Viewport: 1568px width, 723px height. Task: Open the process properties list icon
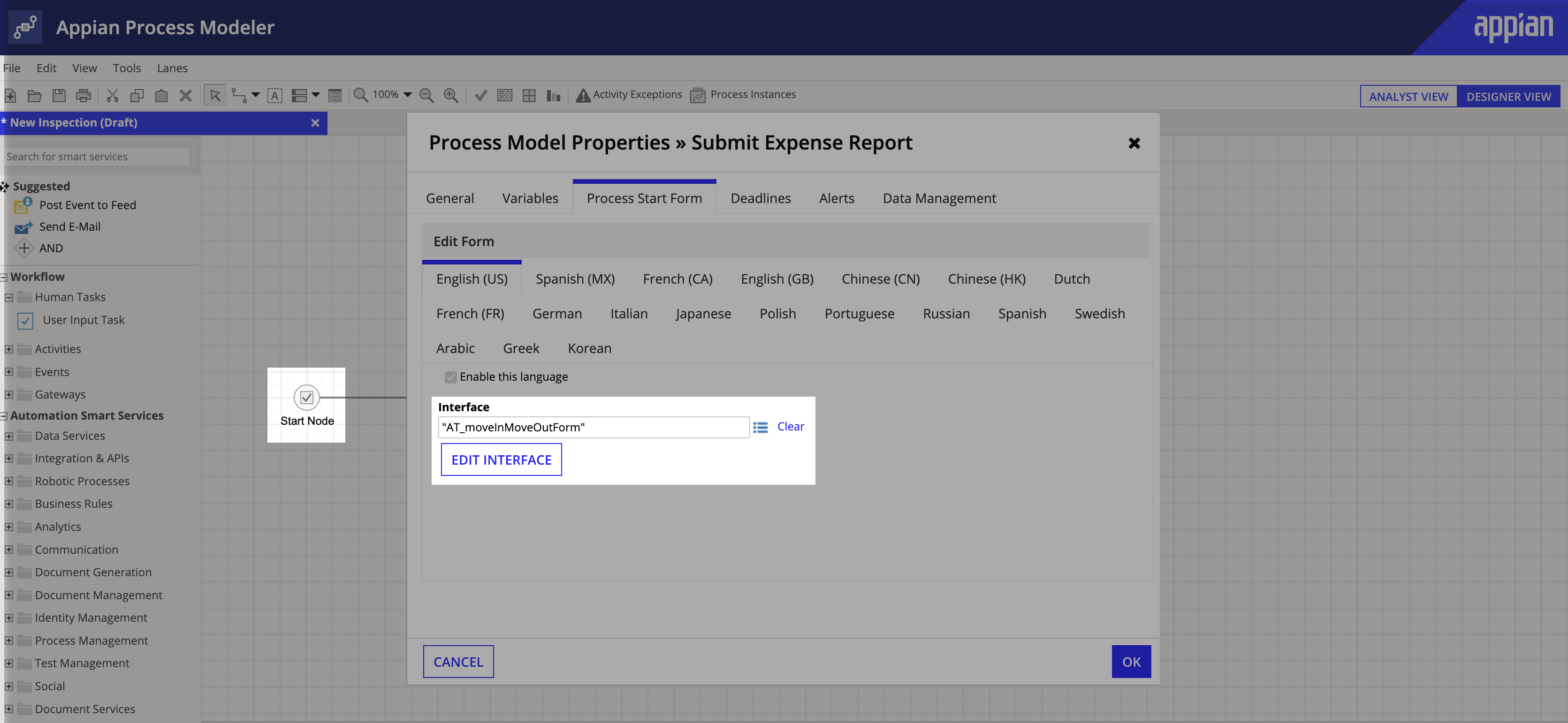(335, 96)
